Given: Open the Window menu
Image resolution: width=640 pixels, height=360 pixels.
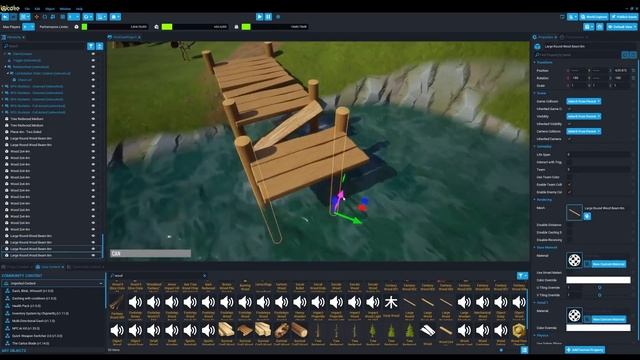Looking at the screenshot, I should point(65,9).
